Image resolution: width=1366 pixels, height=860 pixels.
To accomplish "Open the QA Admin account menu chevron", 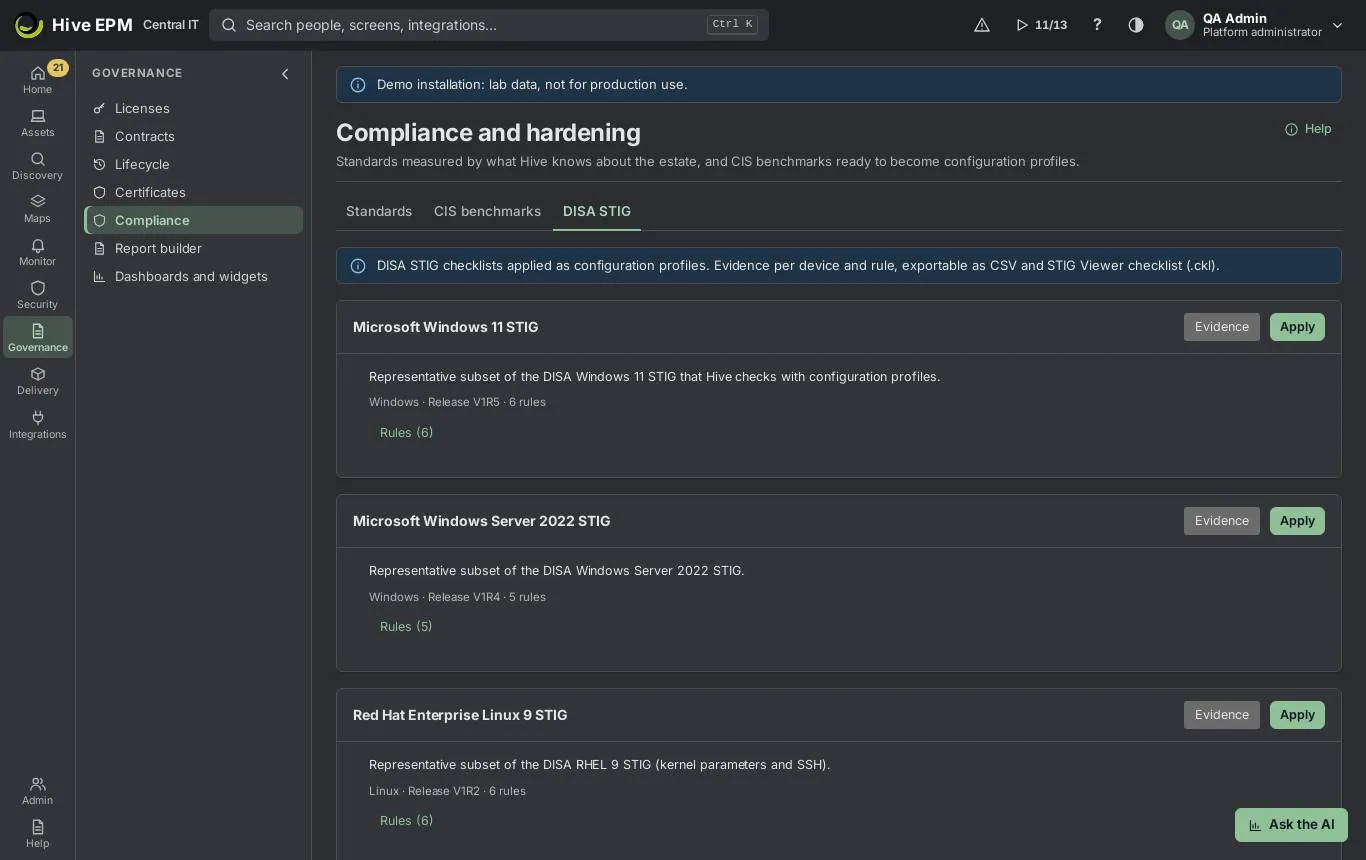I will [x=1337, y=25].
